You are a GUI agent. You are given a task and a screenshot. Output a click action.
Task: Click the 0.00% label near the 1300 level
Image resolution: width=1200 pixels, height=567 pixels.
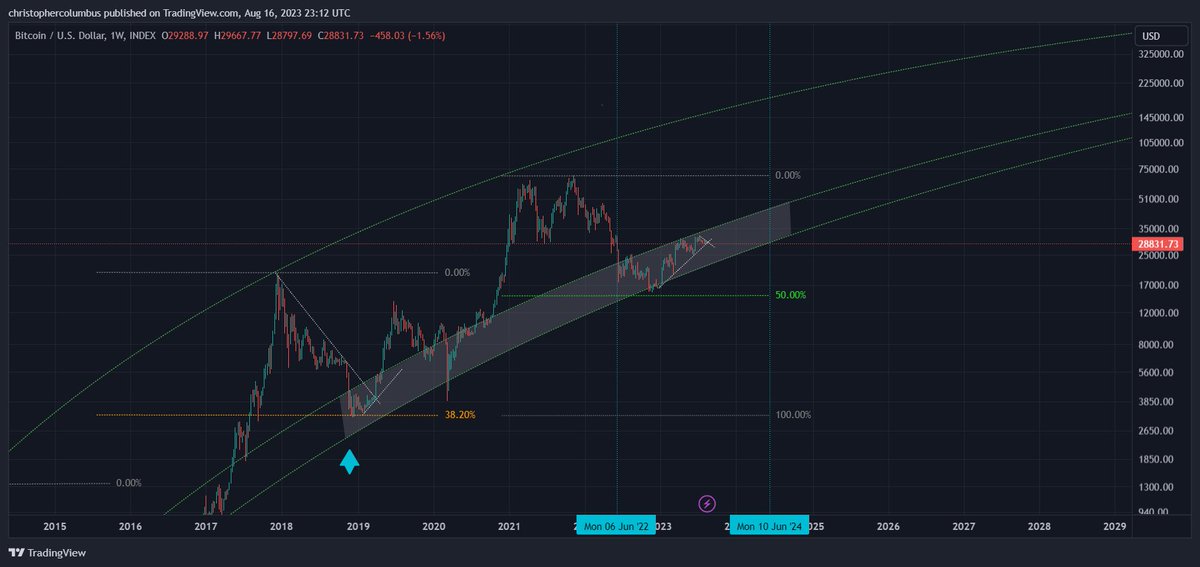129,483
